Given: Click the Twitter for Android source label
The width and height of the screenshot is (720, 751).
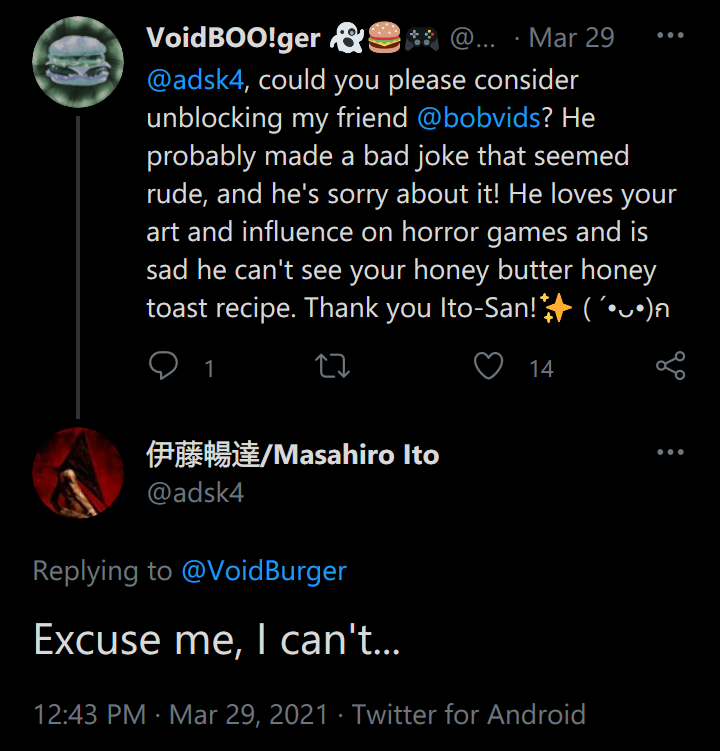Looking at the screenshot, I should [469, 715].
